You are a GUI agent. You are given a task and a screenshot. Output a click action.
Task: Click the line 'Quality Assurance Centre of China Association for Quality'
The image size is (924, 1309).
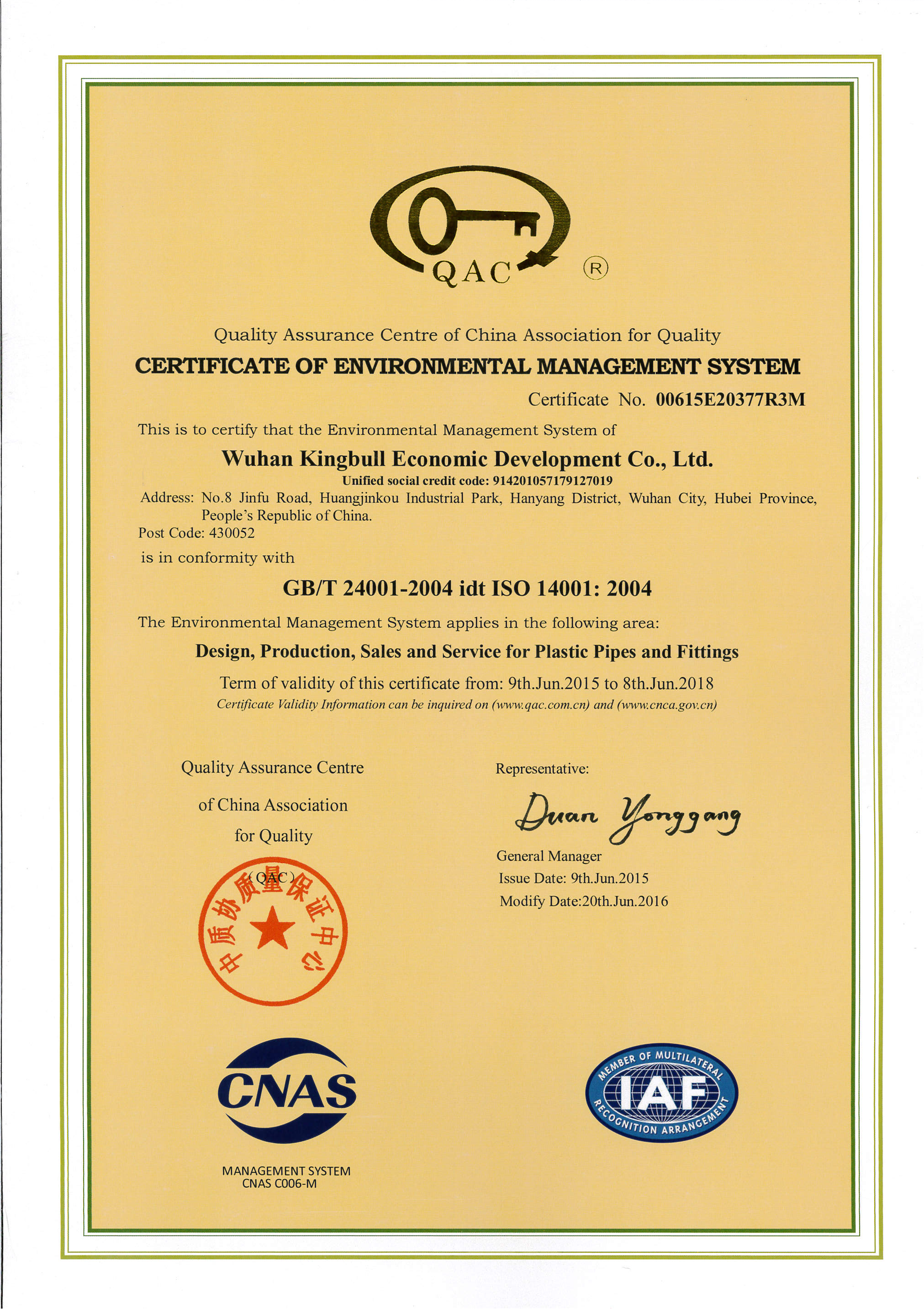(x=467, y=335)
